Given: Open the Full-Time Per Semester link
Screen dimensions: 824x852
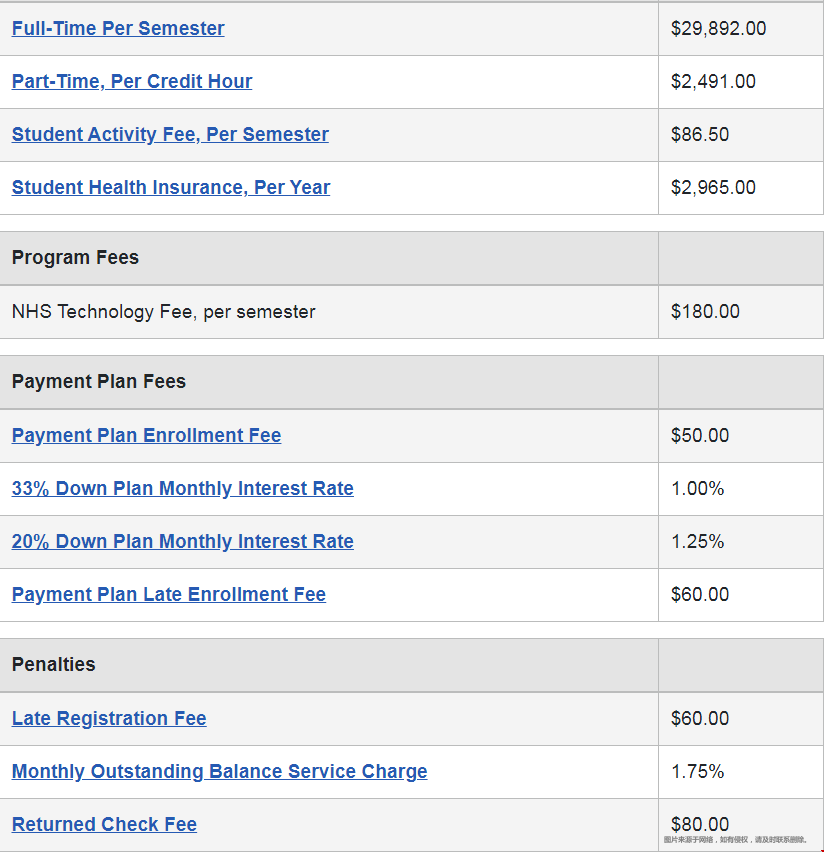Looking at the screenshot, I should tap(118, 28).
